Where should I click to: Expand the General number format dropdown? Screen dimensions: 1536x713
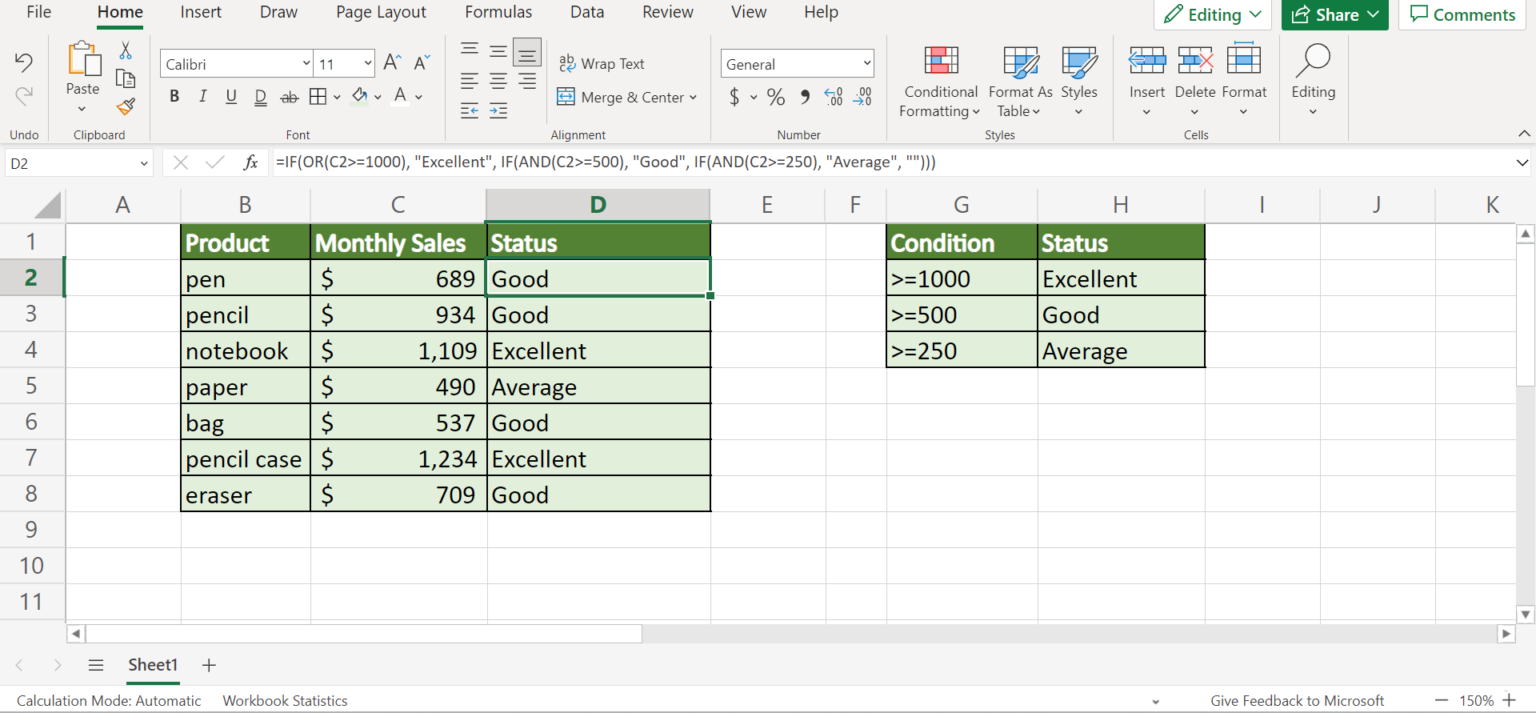pos(866,64)
